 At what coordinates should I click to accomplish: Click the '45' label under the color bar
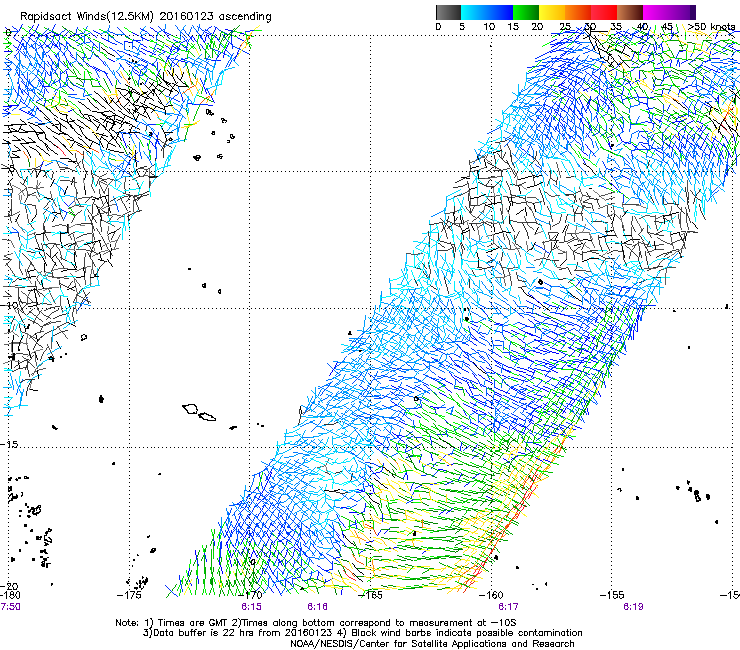[x=667, y=26]
